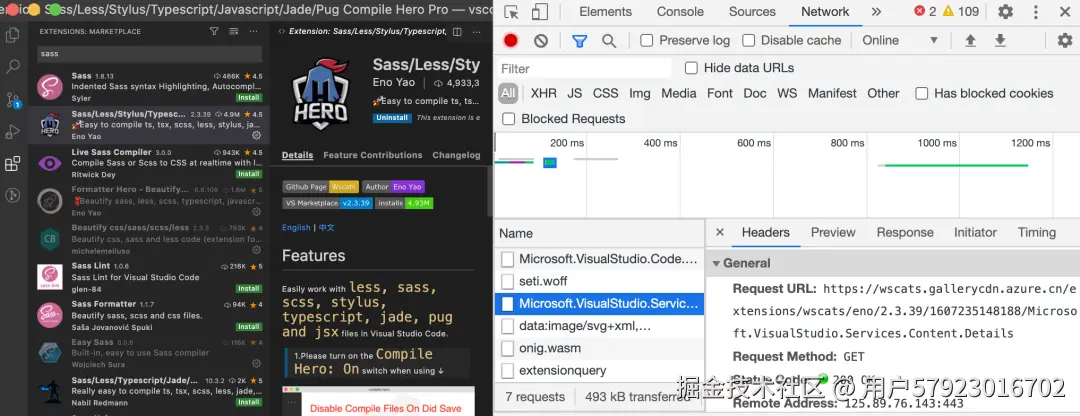Screen dimensions: 1080x416
Task: Switch to the Elements tab
Action: 605,12
